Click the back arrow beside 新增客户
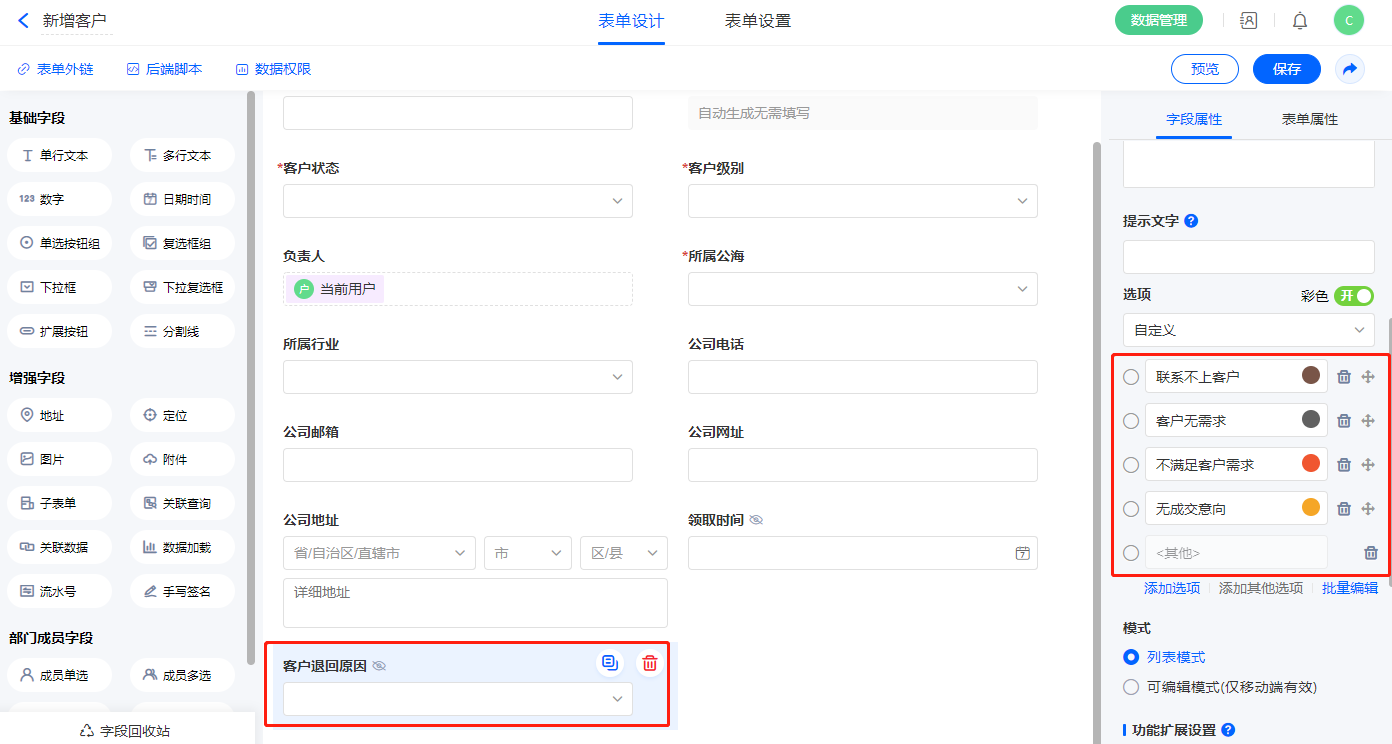 [x=23, y=20]
